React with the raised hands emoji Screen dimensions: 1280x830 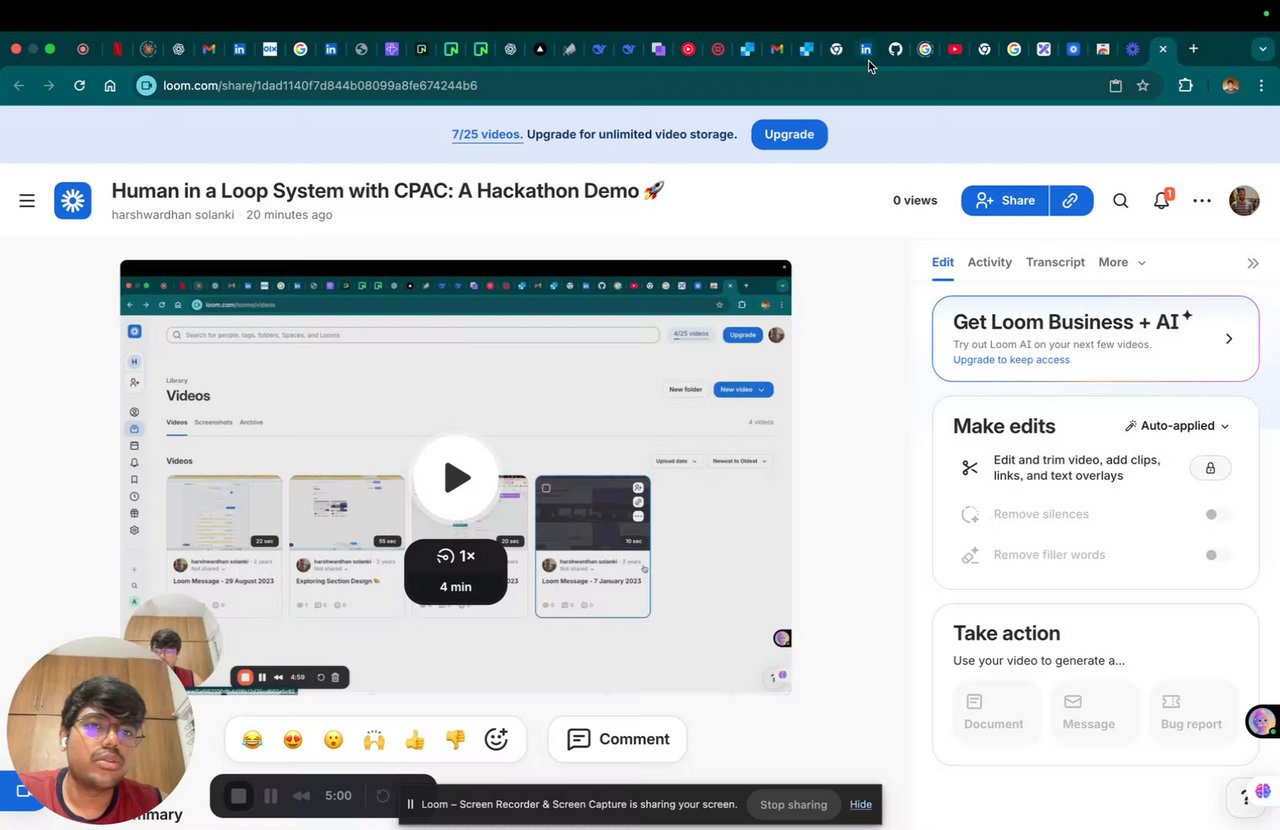tap(374, 740)
